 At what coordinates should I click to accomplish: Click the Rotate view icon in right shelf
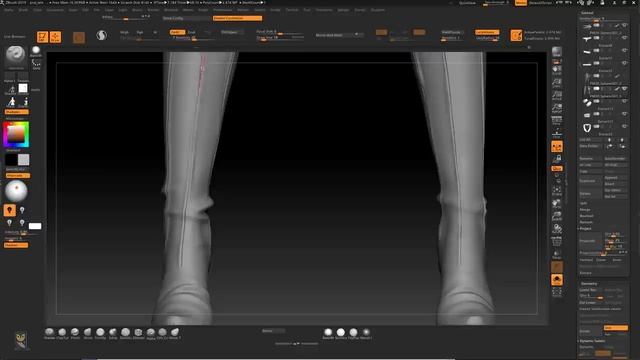557,229
